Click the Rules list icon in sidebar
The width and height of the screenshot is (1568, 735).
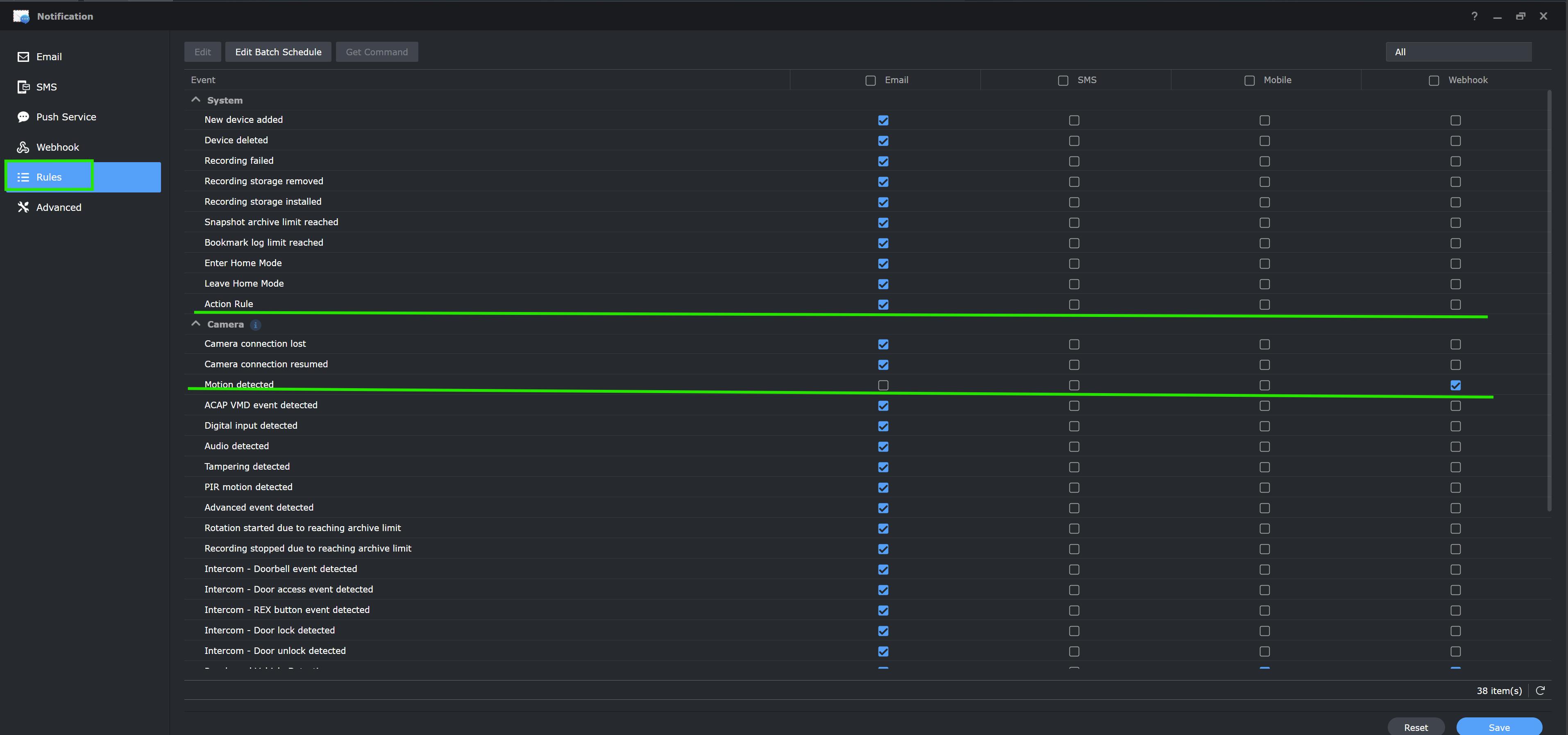coord(23,177)
